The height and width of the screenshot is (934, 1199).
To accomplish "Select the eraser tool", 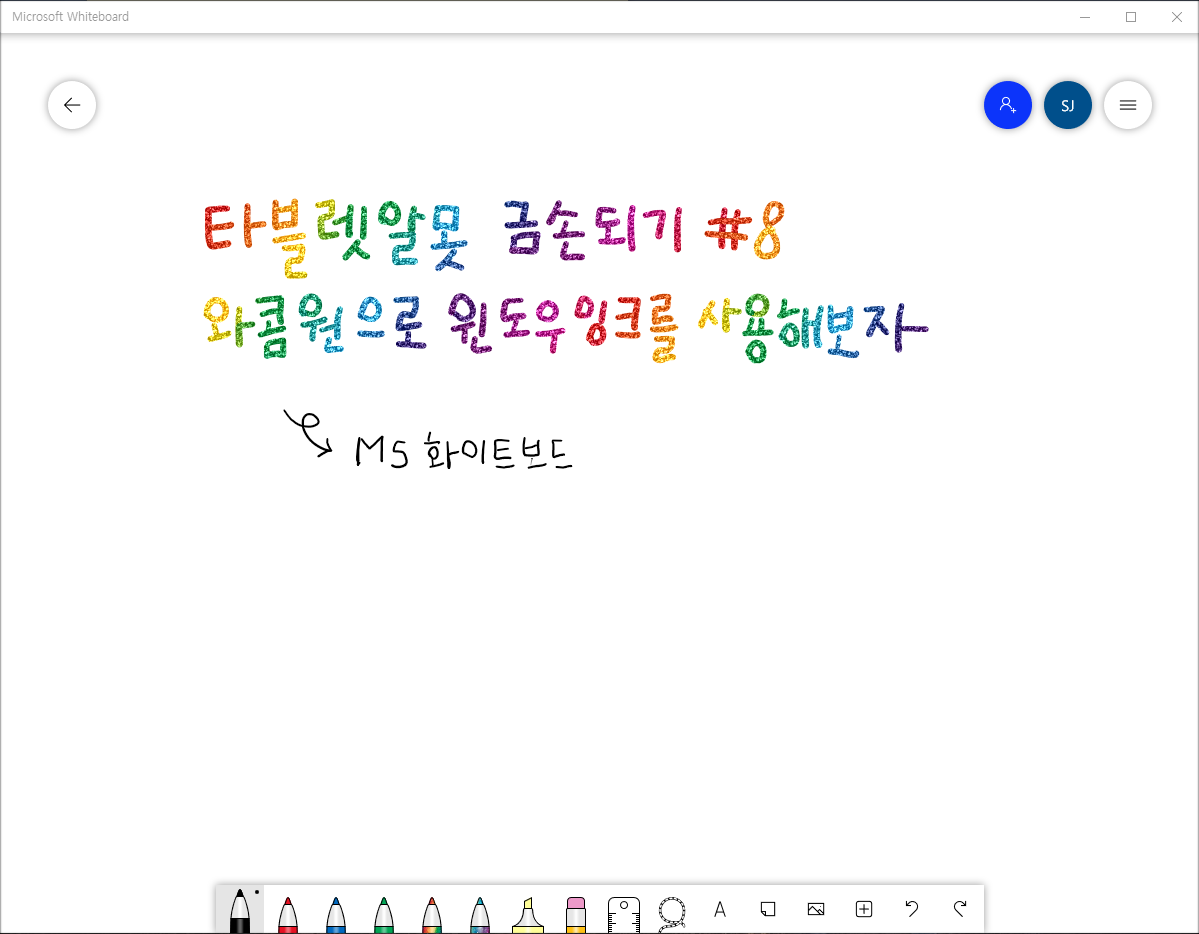I will pos(576,915).
